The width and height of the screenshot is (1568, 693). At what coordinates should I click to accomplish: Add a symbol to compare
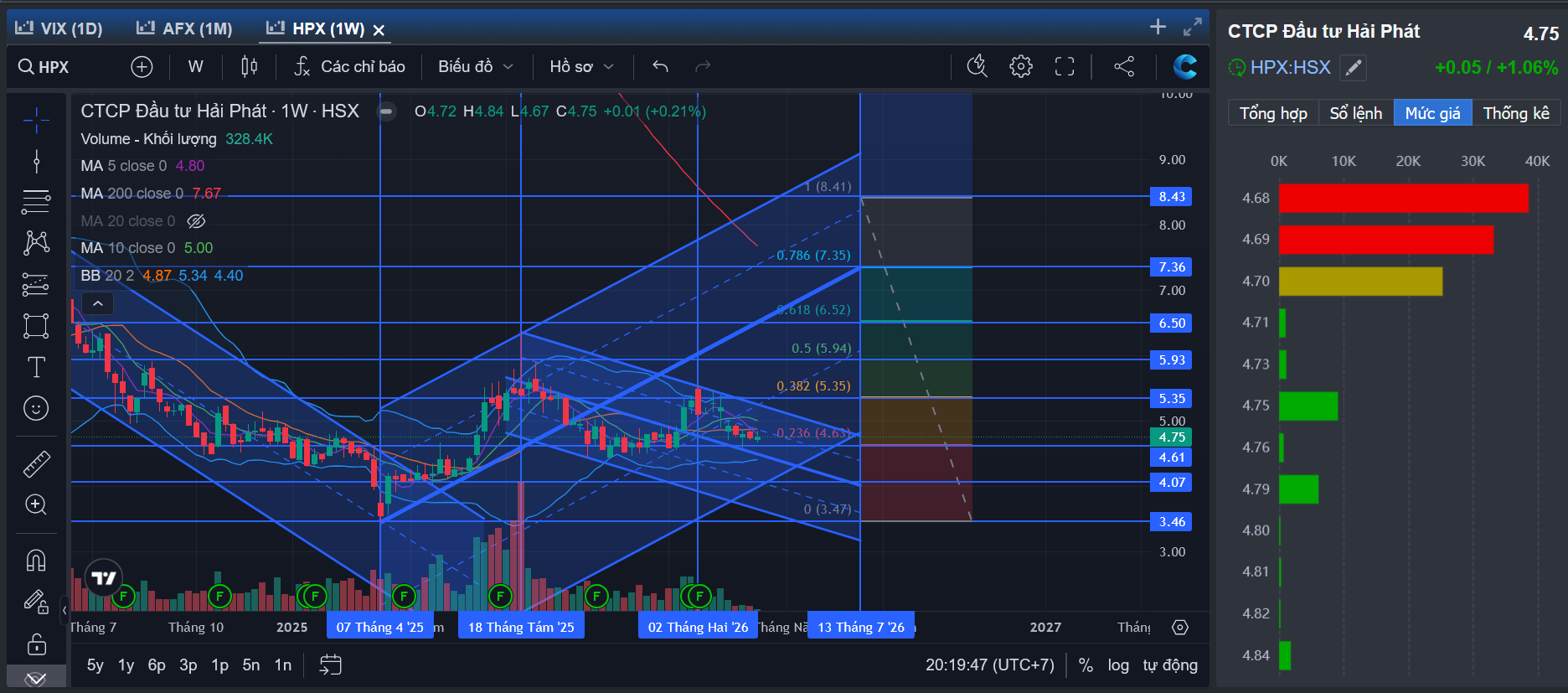click(142, 67)
